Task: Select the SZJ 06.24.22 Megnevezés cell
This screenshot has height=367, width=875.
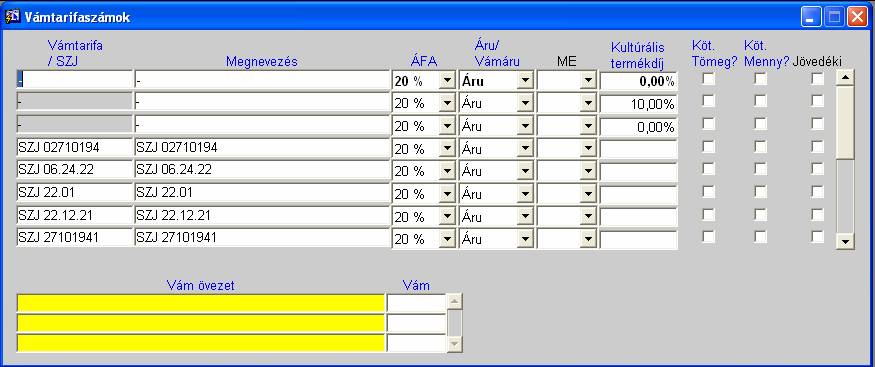Action: click(262, 170)
